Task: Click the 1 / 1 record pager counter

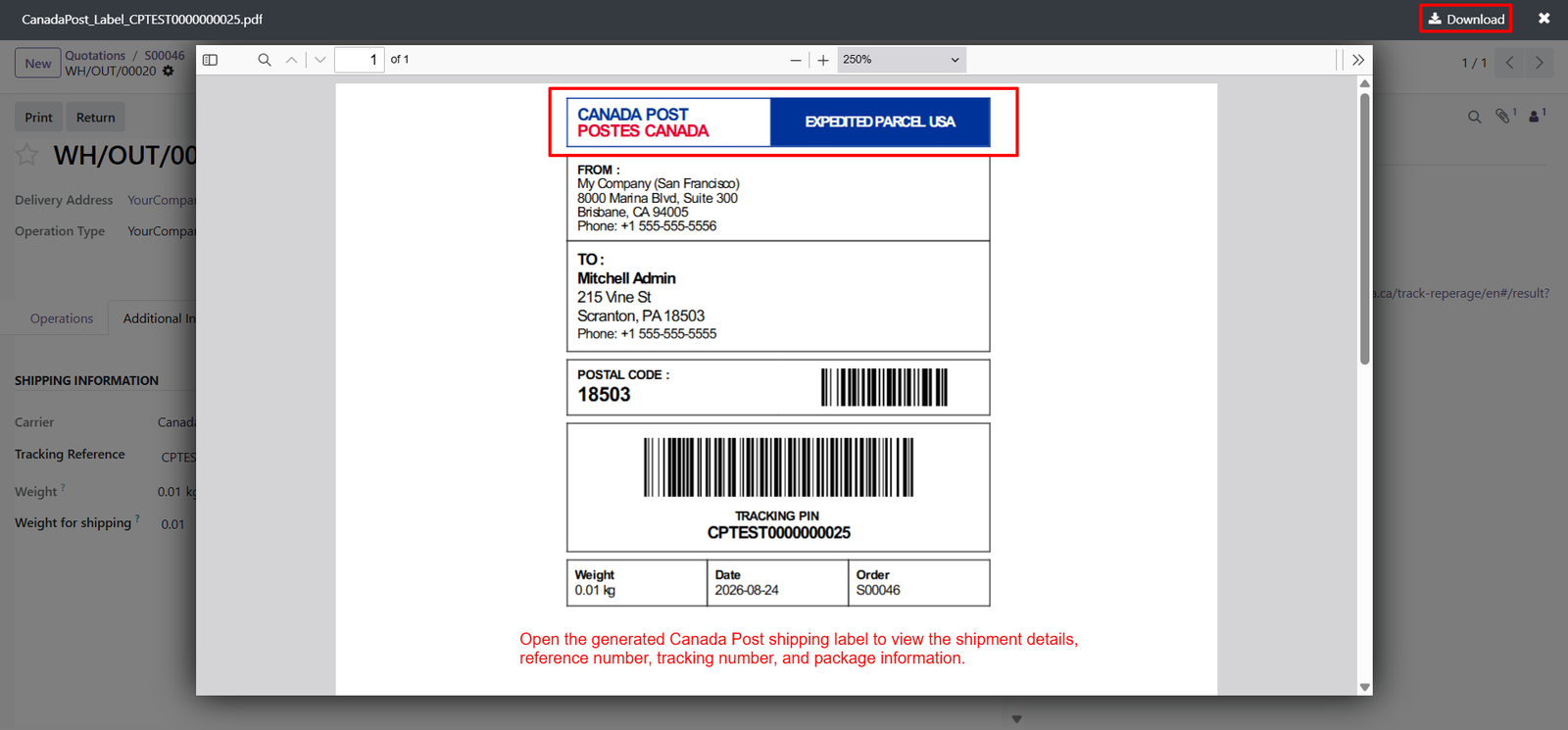Action: coord(1474,63)
